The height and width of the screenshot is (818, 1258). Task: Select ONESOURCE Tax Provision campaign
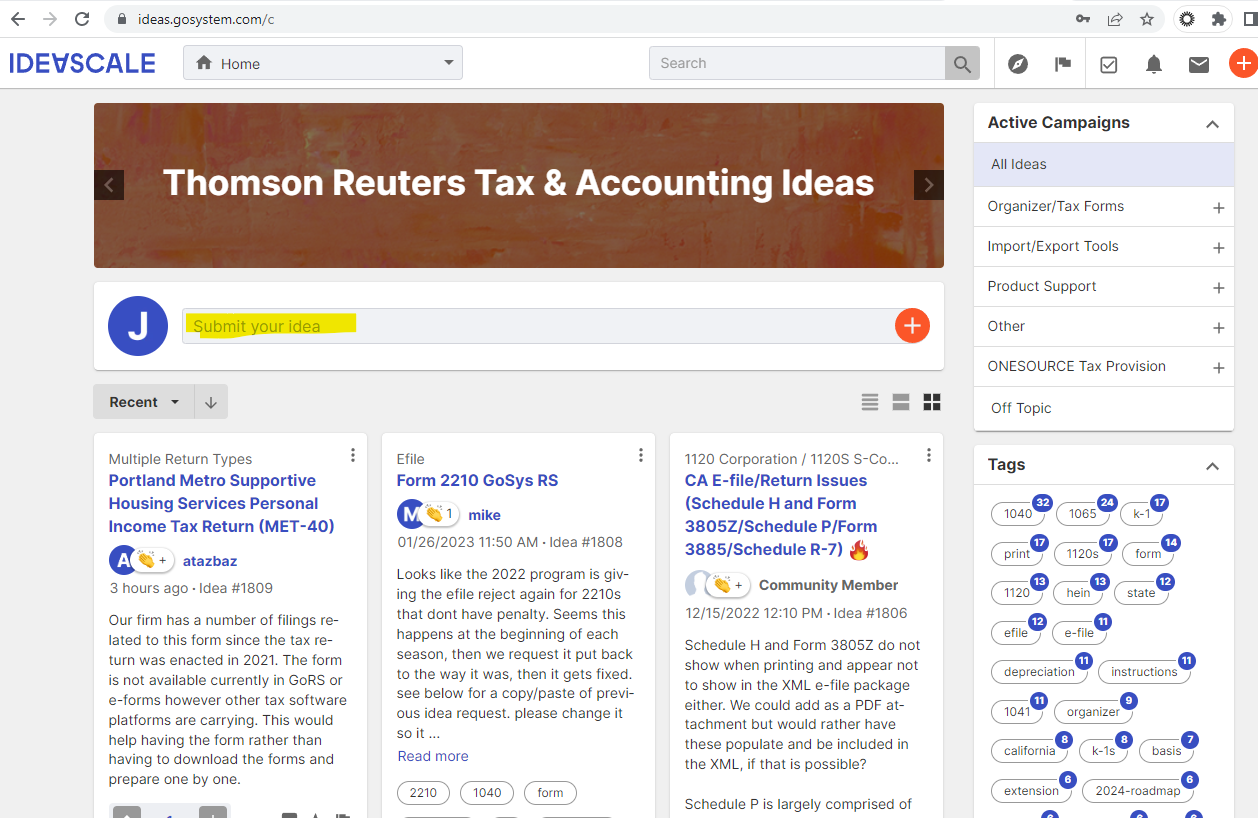(x=1077, y=366)
